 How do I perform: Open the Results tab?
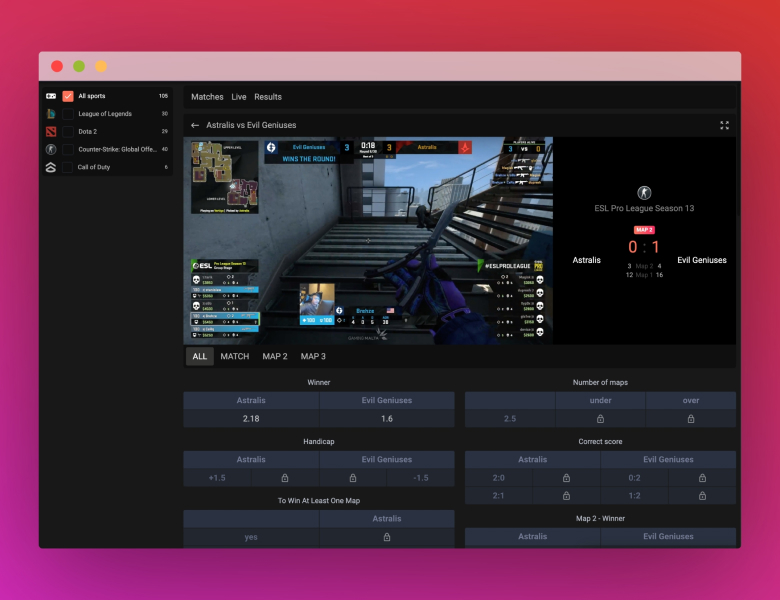[268, 97]
